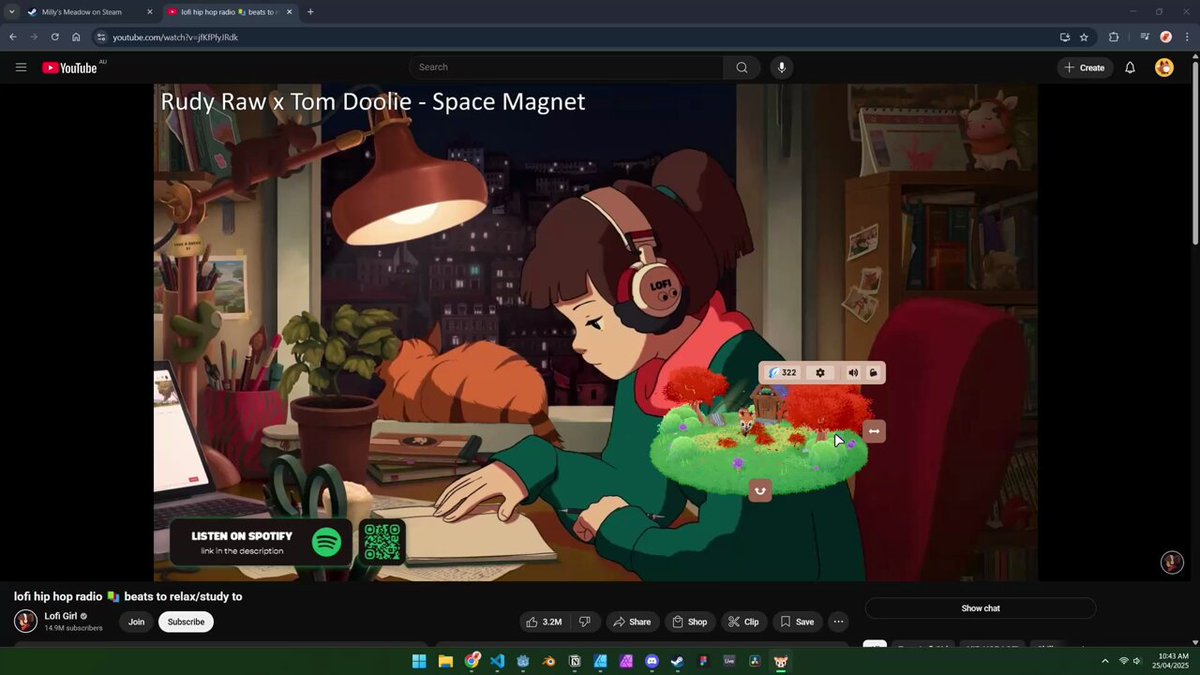The width and height of the screenshot is (1200, 675).
Task: Join the Lofi Girl channel membership
Action: pos(136,622)
